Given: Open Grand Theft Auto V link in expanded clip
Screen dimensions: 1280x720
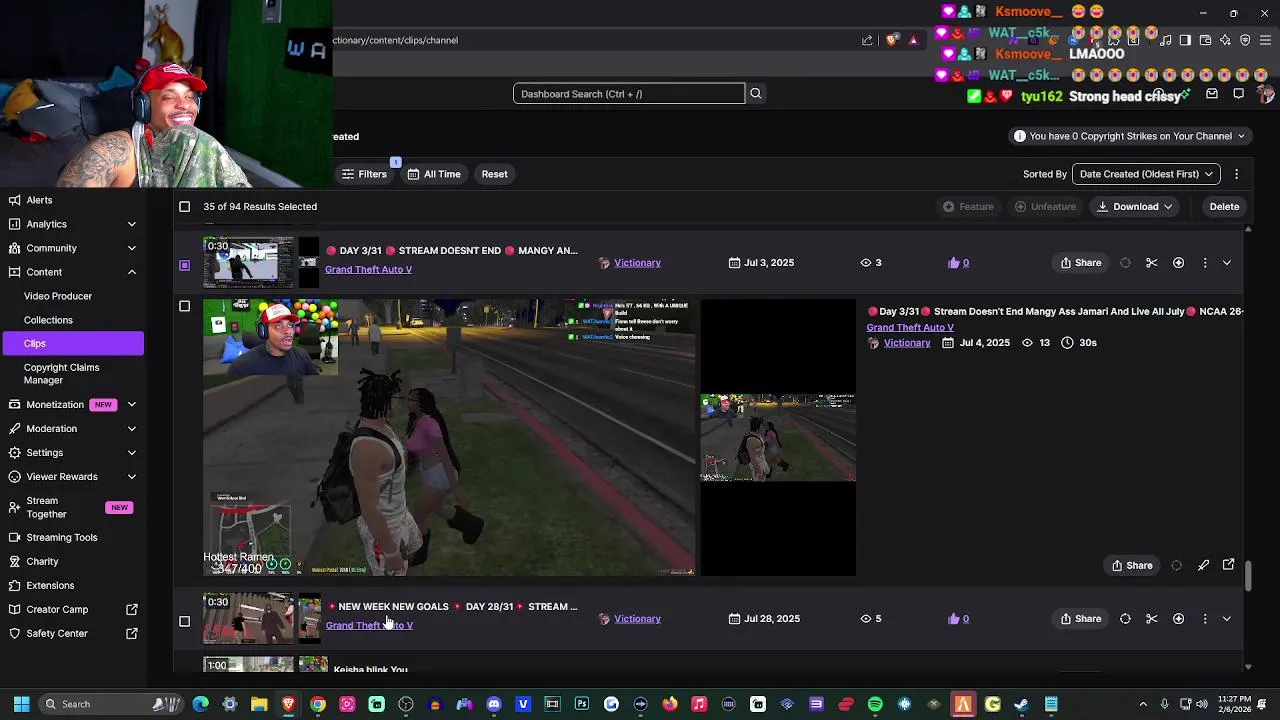Looking at the screenshot, I should (x=910, y=327).
